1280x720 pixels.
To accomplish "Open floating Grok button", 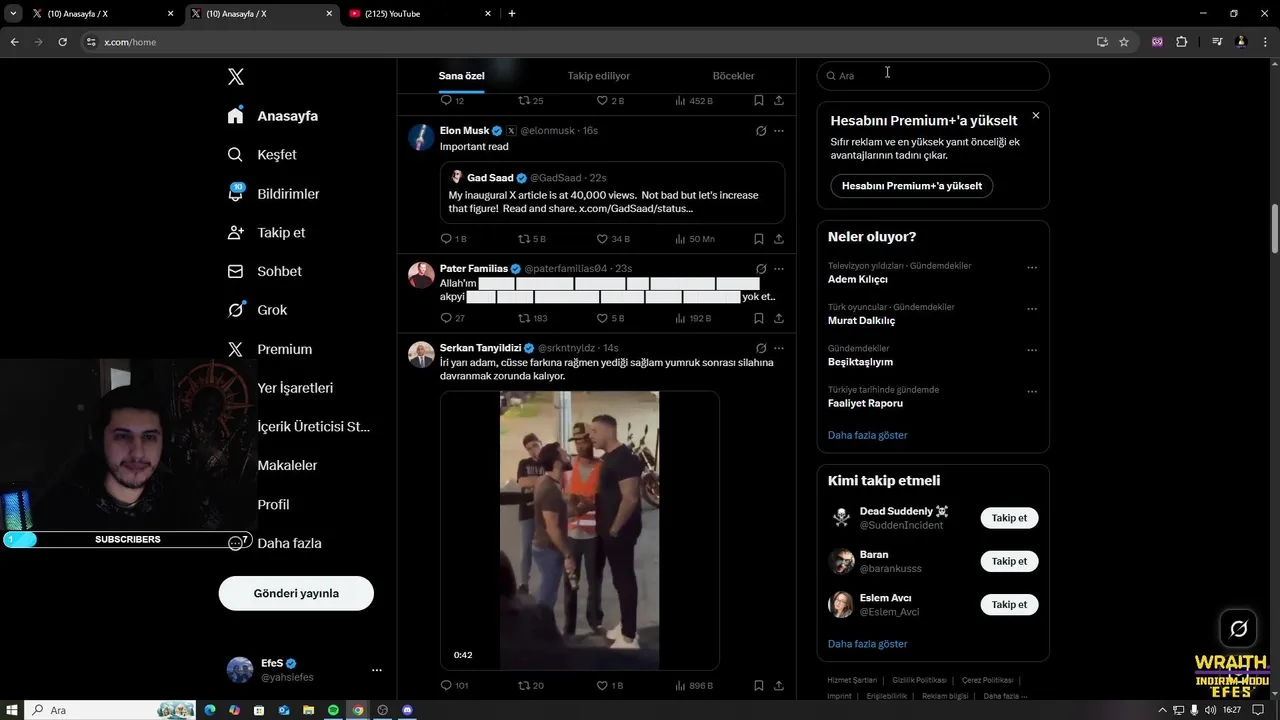I will click(x=1238, y=629).
